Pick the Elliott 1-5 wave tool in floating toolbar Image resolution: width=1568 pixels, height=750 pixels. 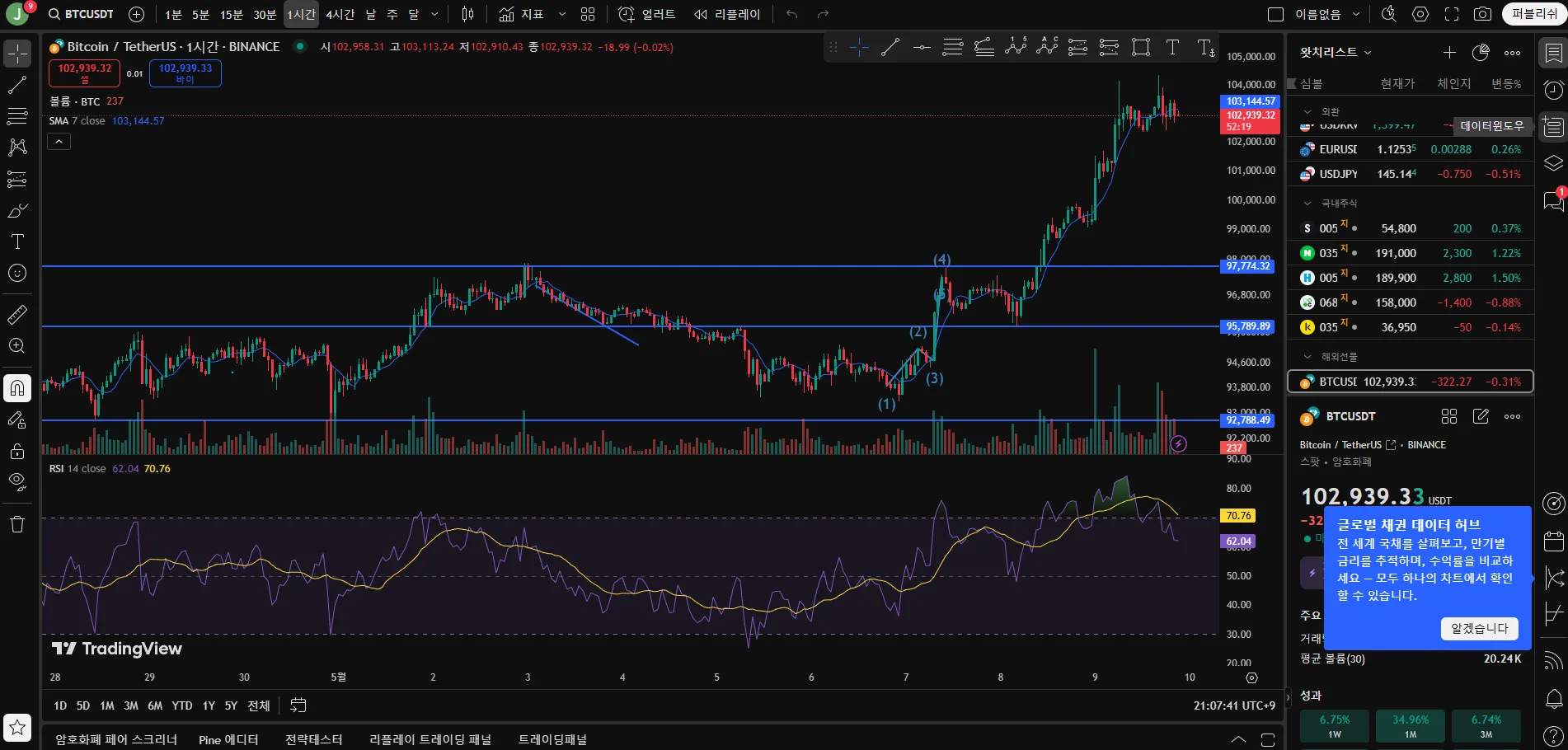pyautogui.click(x=1016, y=48)
